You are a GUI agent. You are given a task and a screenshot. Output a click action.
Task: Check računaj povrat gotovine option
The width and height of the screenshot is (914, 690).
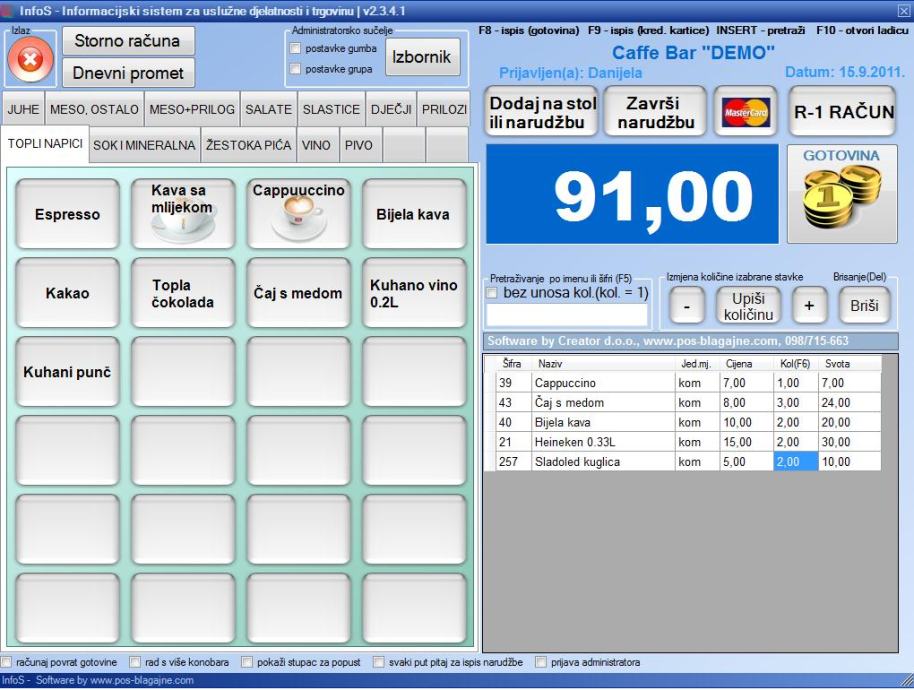coord(6,662)
